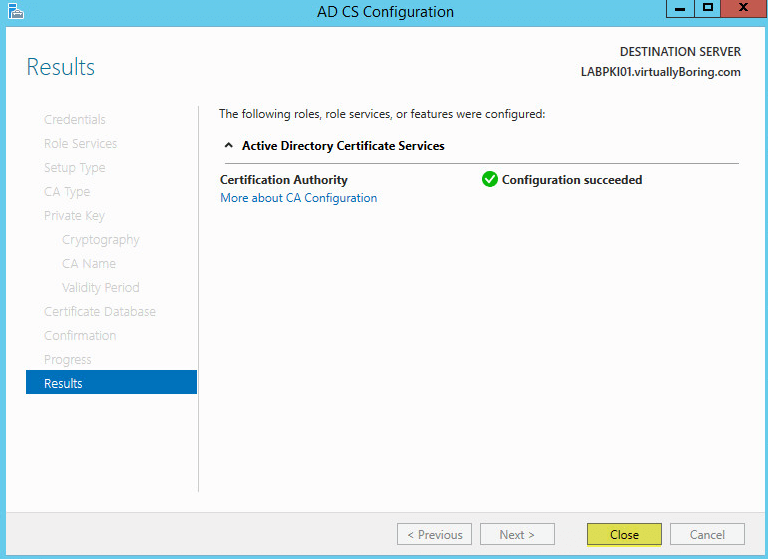Viewport: 768px width, 559px height.
Task: Select the Setup Type step
Action: coord(74,168)
